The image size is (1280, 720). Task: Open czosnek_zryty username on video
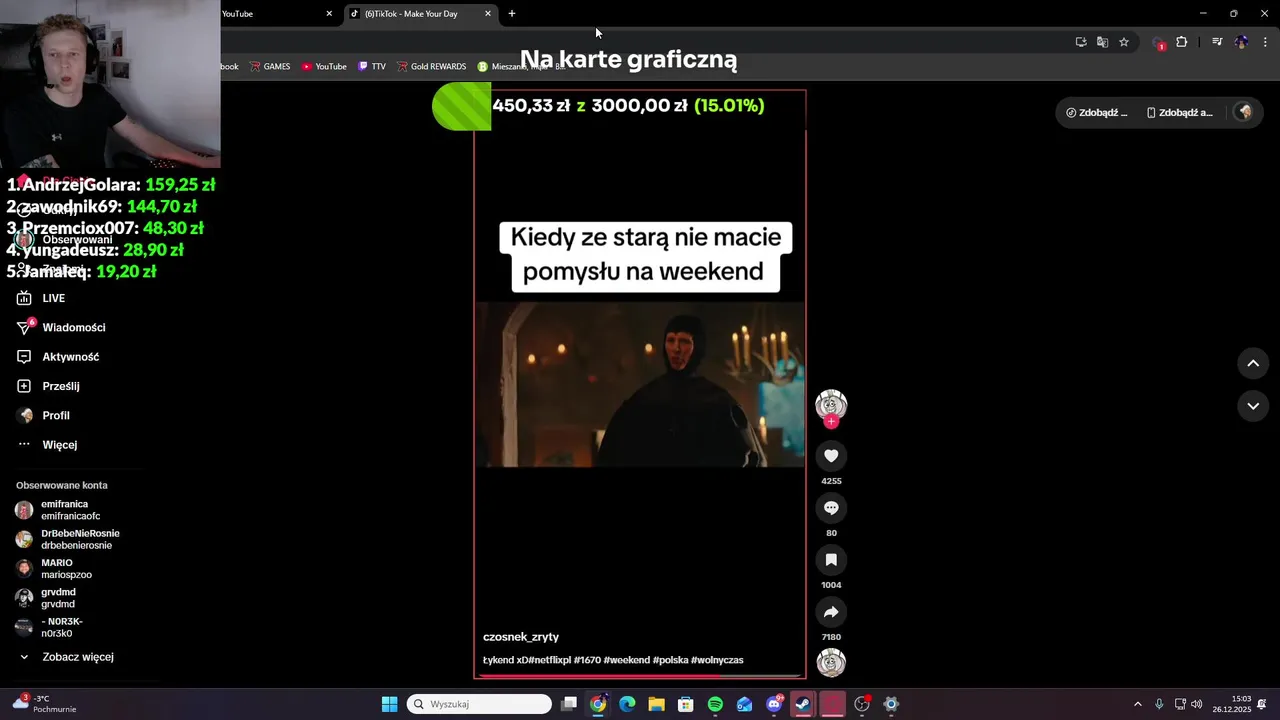coord(521,637)
